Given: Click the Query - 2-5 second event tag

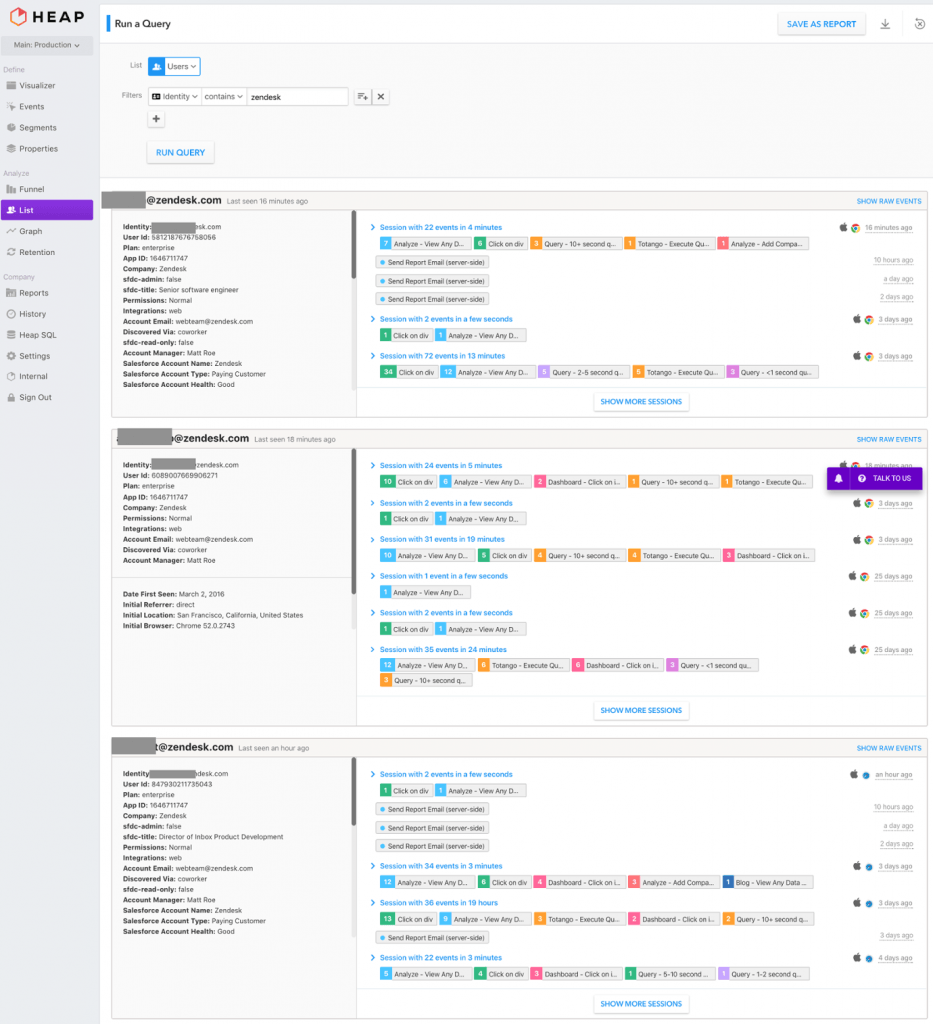Looking at the screenshot, I should point(584,372).
